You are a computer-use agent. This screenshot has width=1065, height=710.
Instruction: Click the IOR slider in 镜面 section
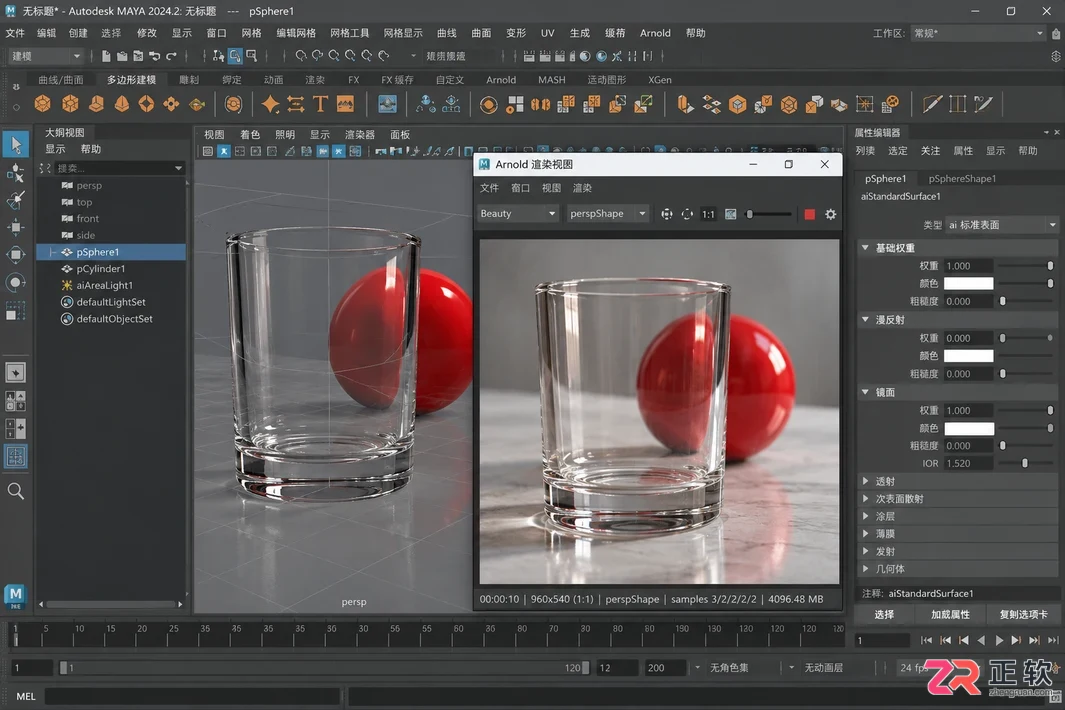coord(1026,463)
